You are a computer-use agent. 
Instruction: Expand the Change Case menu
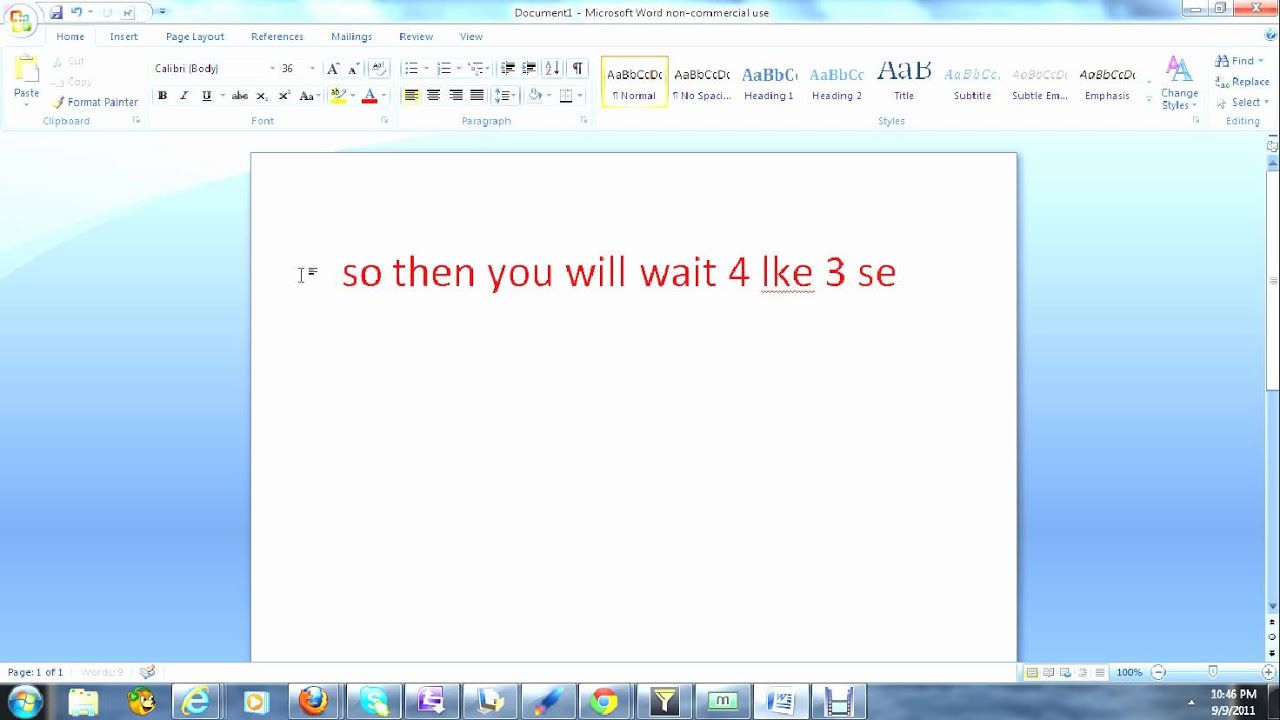coord(308,96)
